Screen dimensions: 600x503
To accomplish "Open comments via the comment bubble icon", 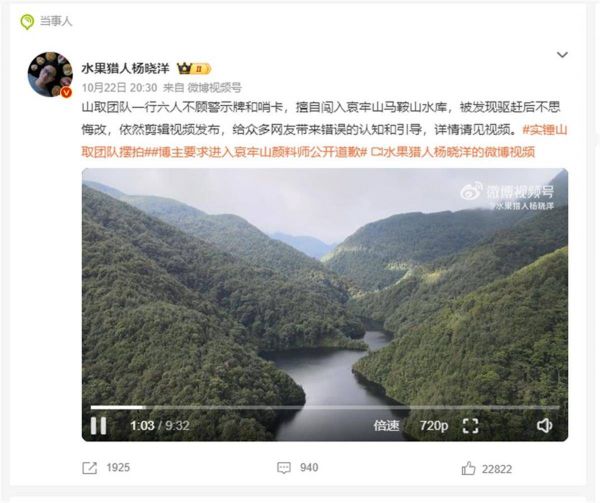I will (x=284, y=468).
